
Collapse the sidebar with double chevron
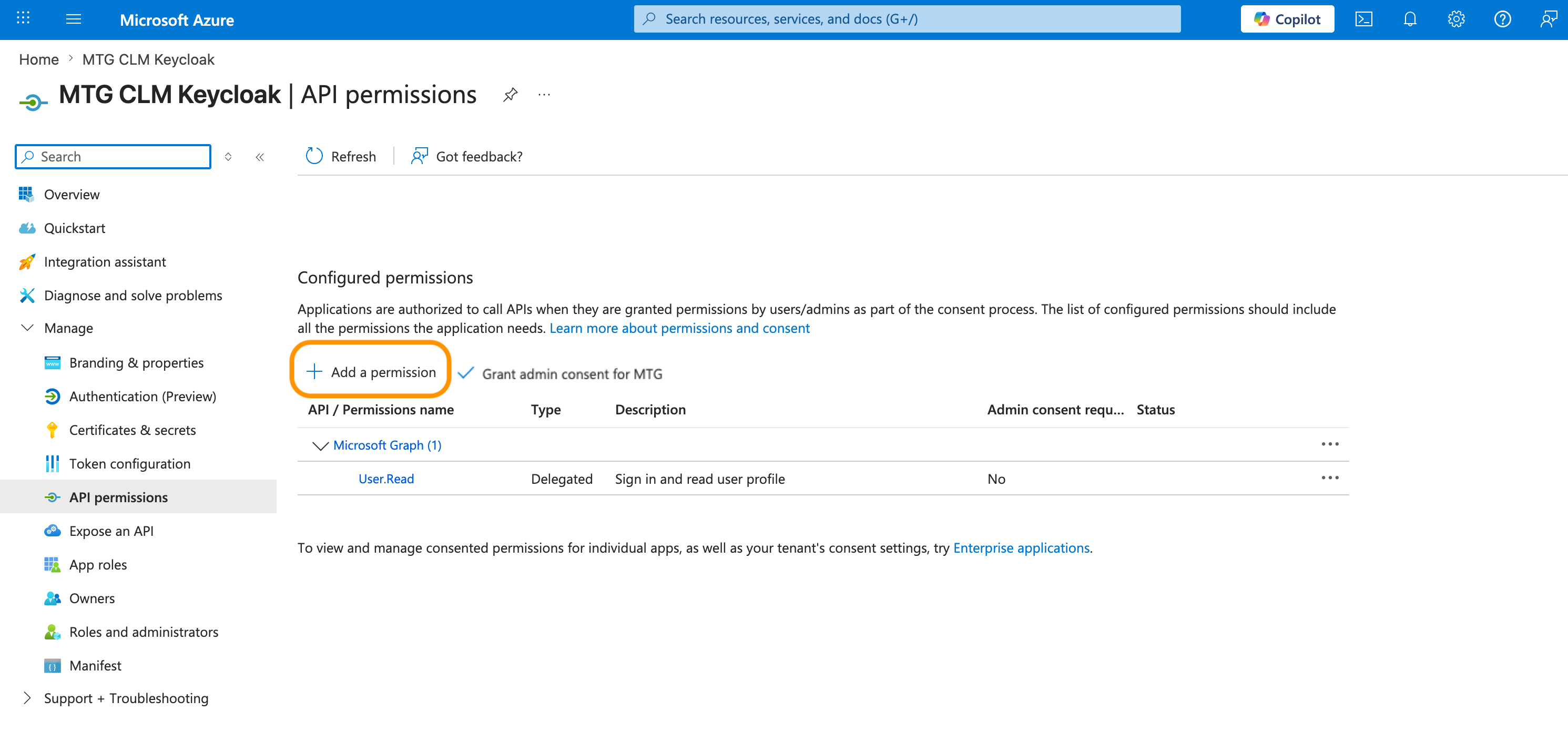click(x=260, y=157)
